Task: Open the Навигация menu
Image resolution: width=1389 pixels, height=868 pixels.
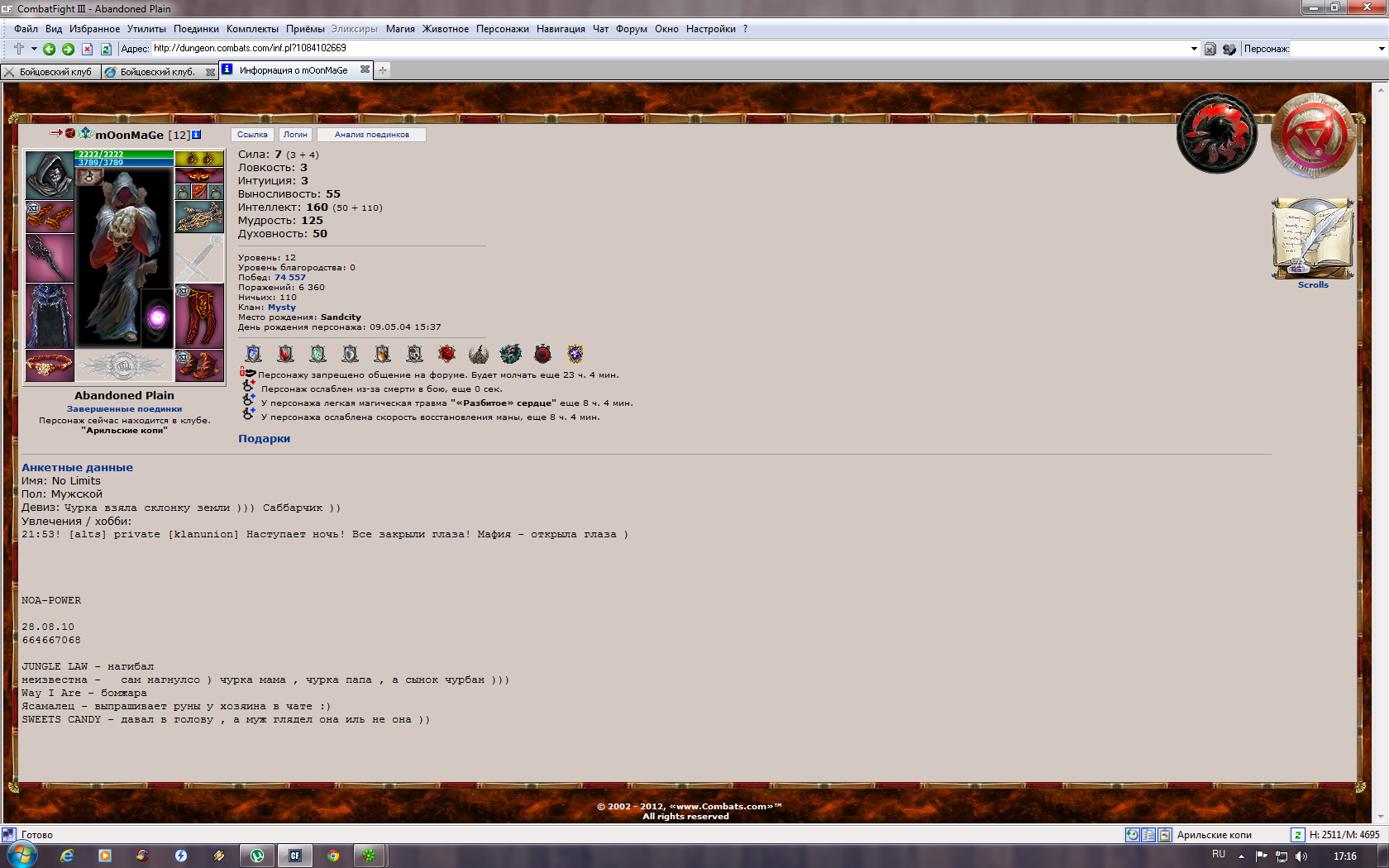Action: pyautogui.click(x=561, y=29)
